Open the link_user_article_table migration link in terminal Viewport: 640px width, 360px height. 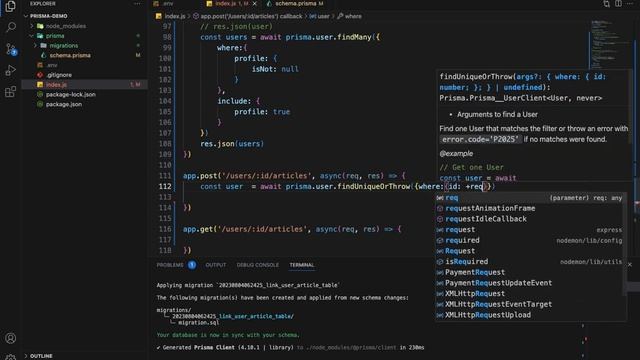coord(233,316)
